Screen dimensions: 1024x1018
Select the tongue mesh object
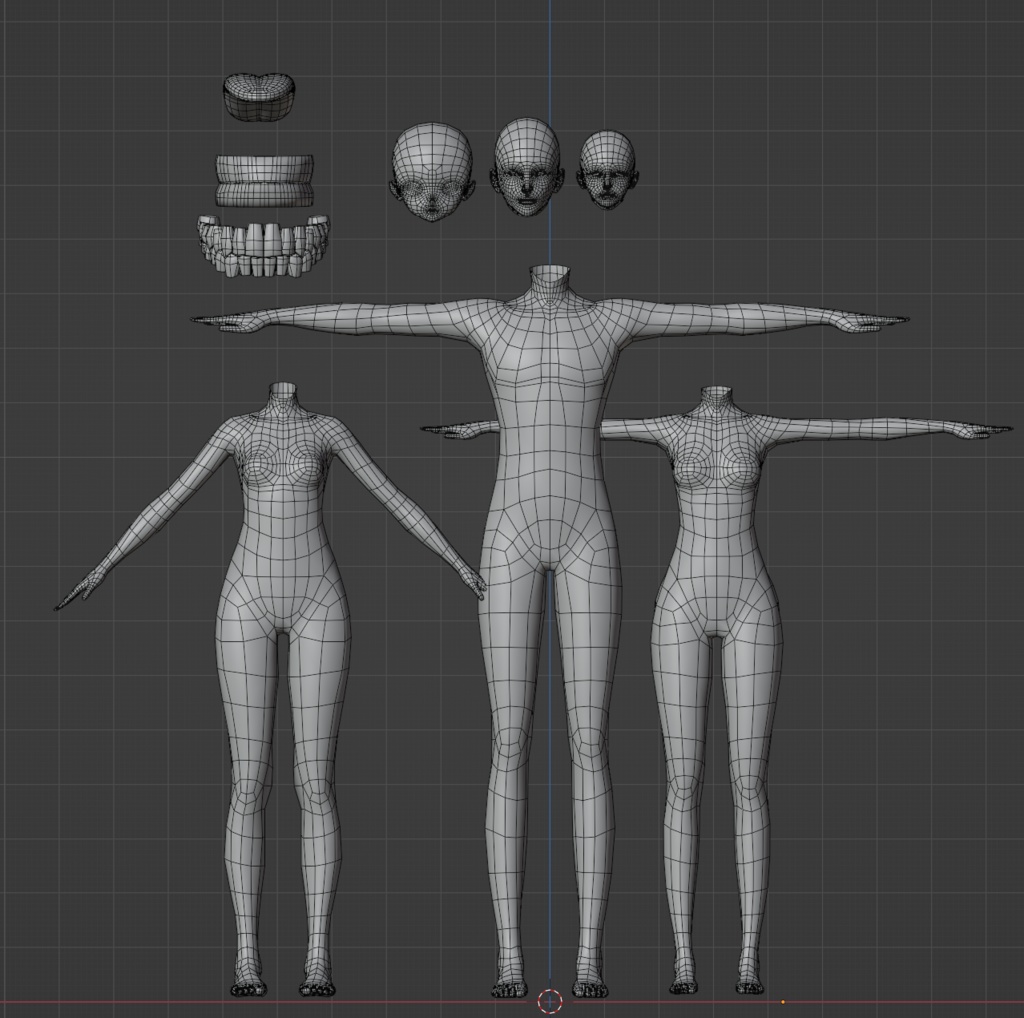259,97
